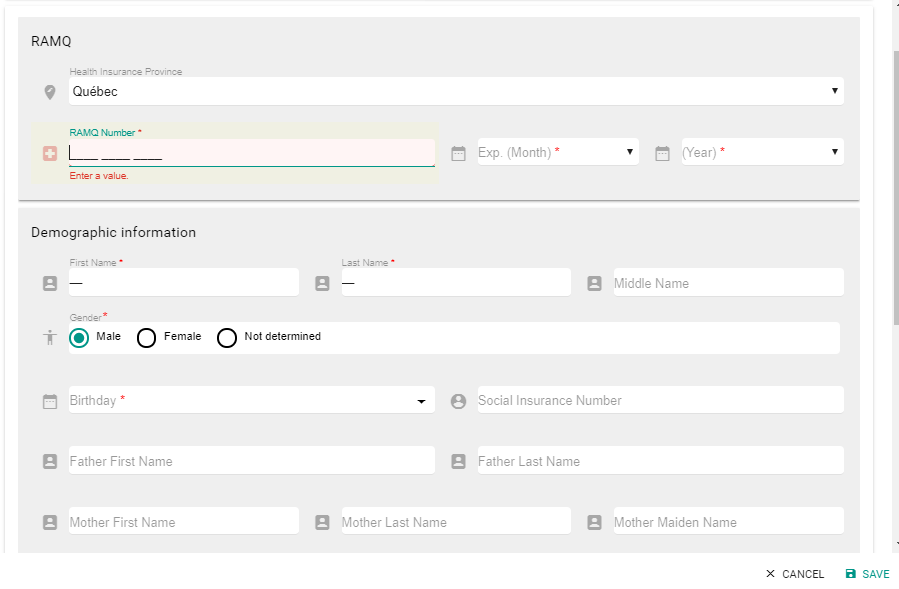Focus the RAMQ Number input field
This screenshot has width=899, height=589.
coord(251,153)
